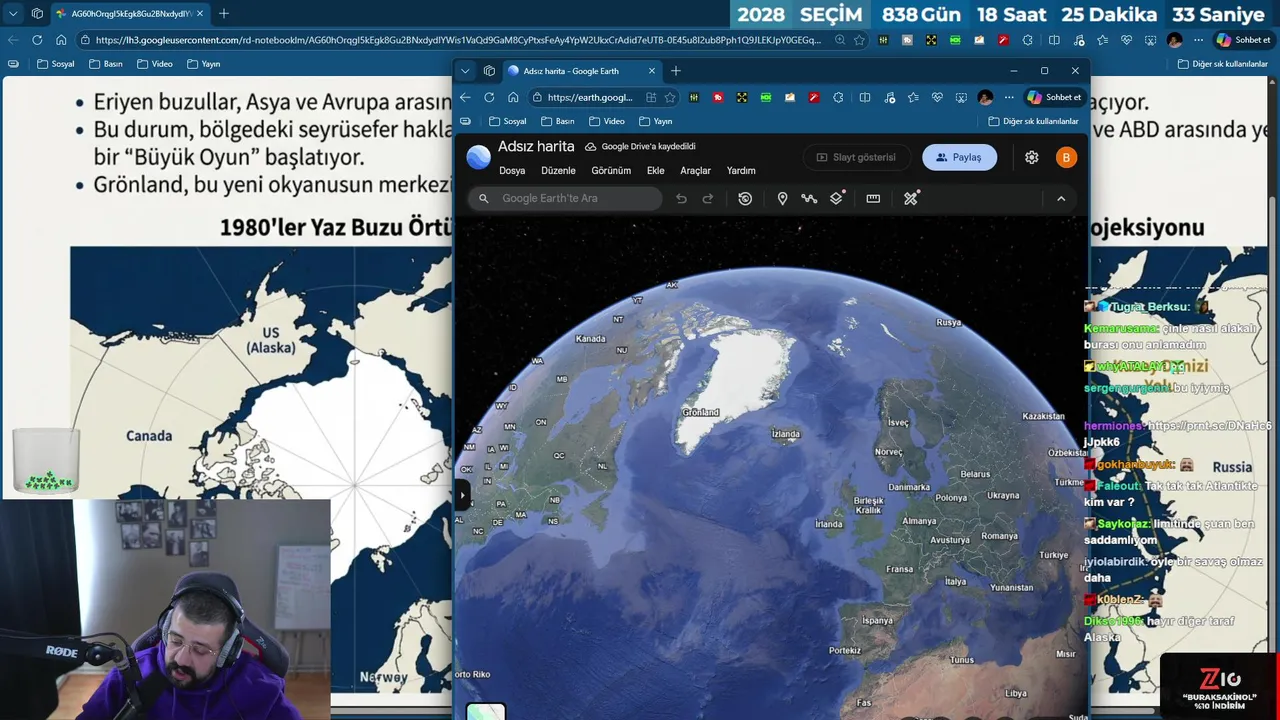
Task: Click the Grönland label on the globe
Action: (x=701, y=412)
